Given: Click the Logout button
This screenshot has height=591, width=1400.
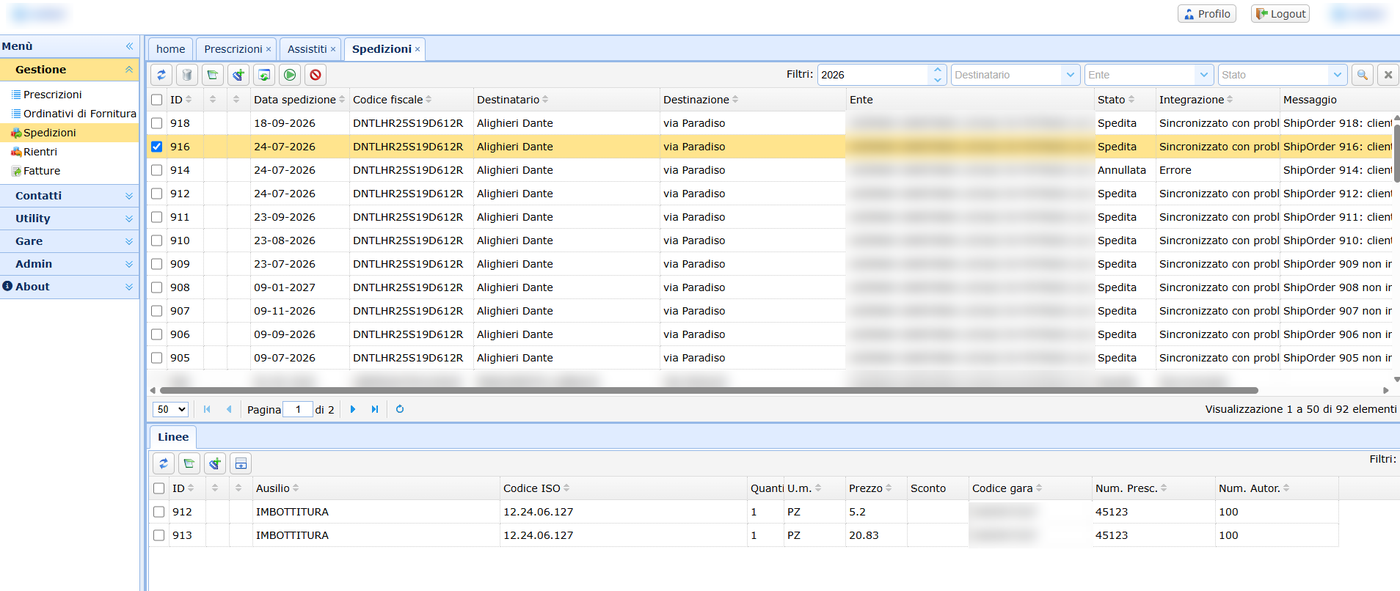Looking at the screenshot, I should tap(1280, 14).
